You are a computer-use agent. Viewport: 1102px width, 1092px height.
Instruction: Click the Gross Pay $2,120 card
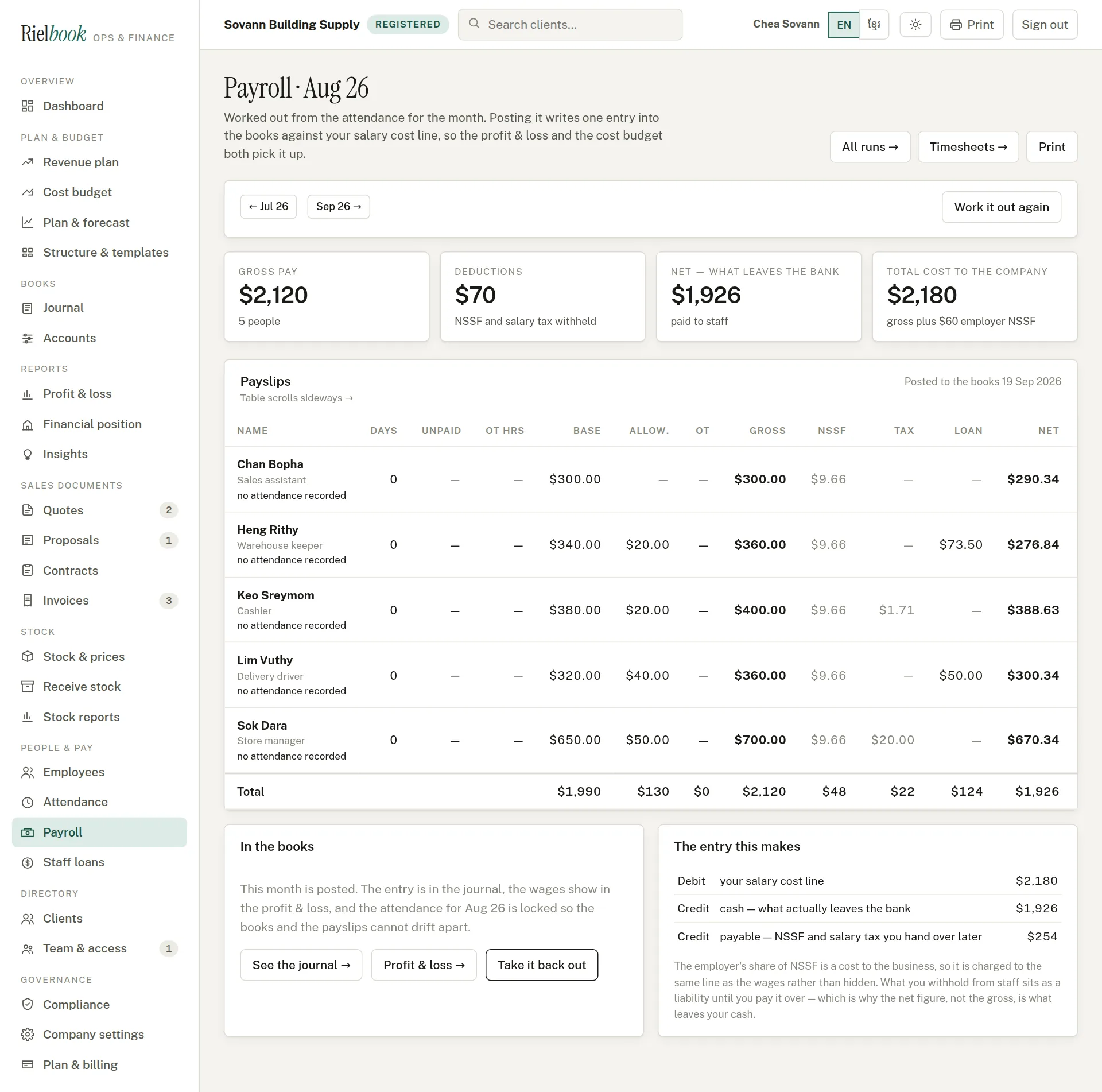pyautogui.click(x=327, y=297)
